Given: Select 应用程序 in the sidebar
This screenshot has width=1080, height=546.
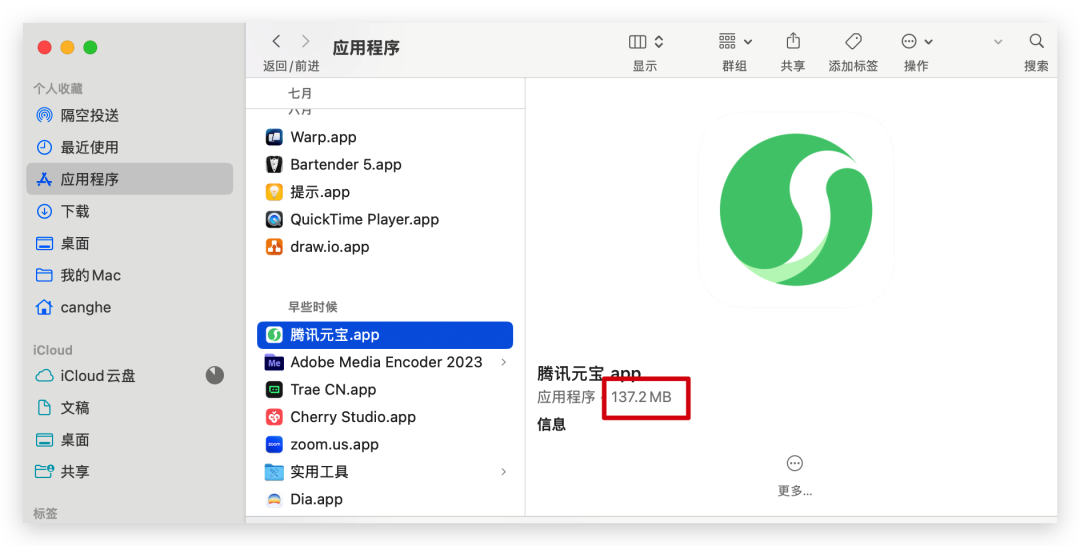Looking at the screenshot, I should pos(129,179).
